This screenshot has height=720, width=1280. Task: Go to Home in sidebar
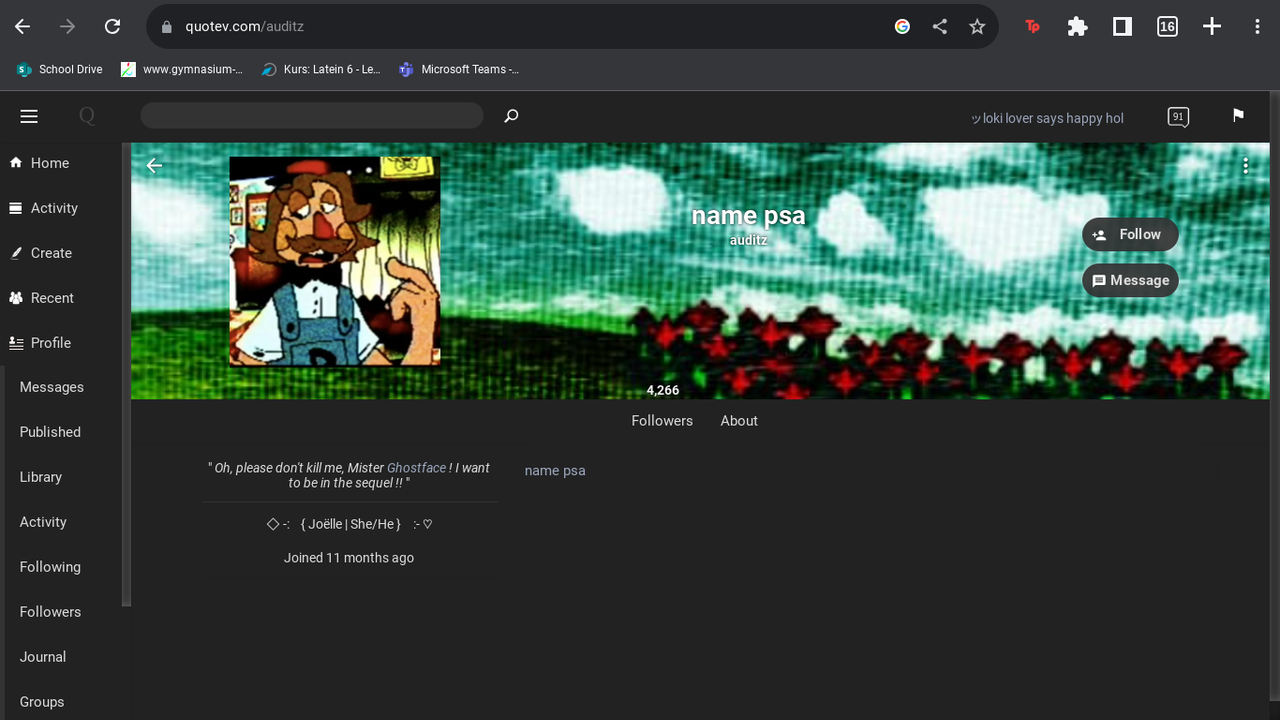[x=40, y=163]
